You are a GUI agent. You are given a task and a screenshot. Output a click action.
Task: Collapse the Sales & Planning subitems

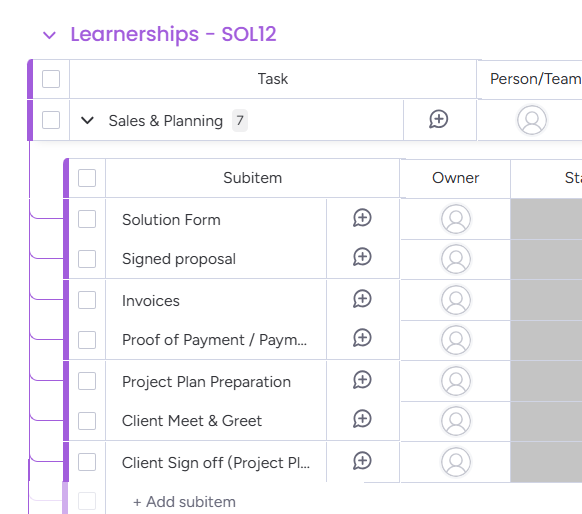tap(88, 120)
